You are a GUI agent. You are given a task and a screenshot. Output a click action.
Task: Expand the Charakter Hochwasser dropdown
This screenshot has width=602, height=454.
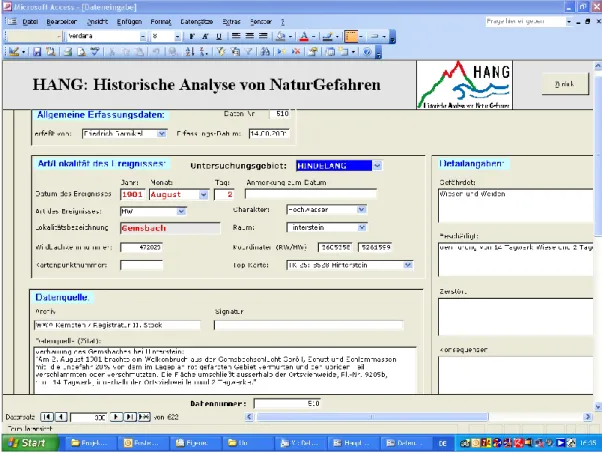[x=361, y=210]
